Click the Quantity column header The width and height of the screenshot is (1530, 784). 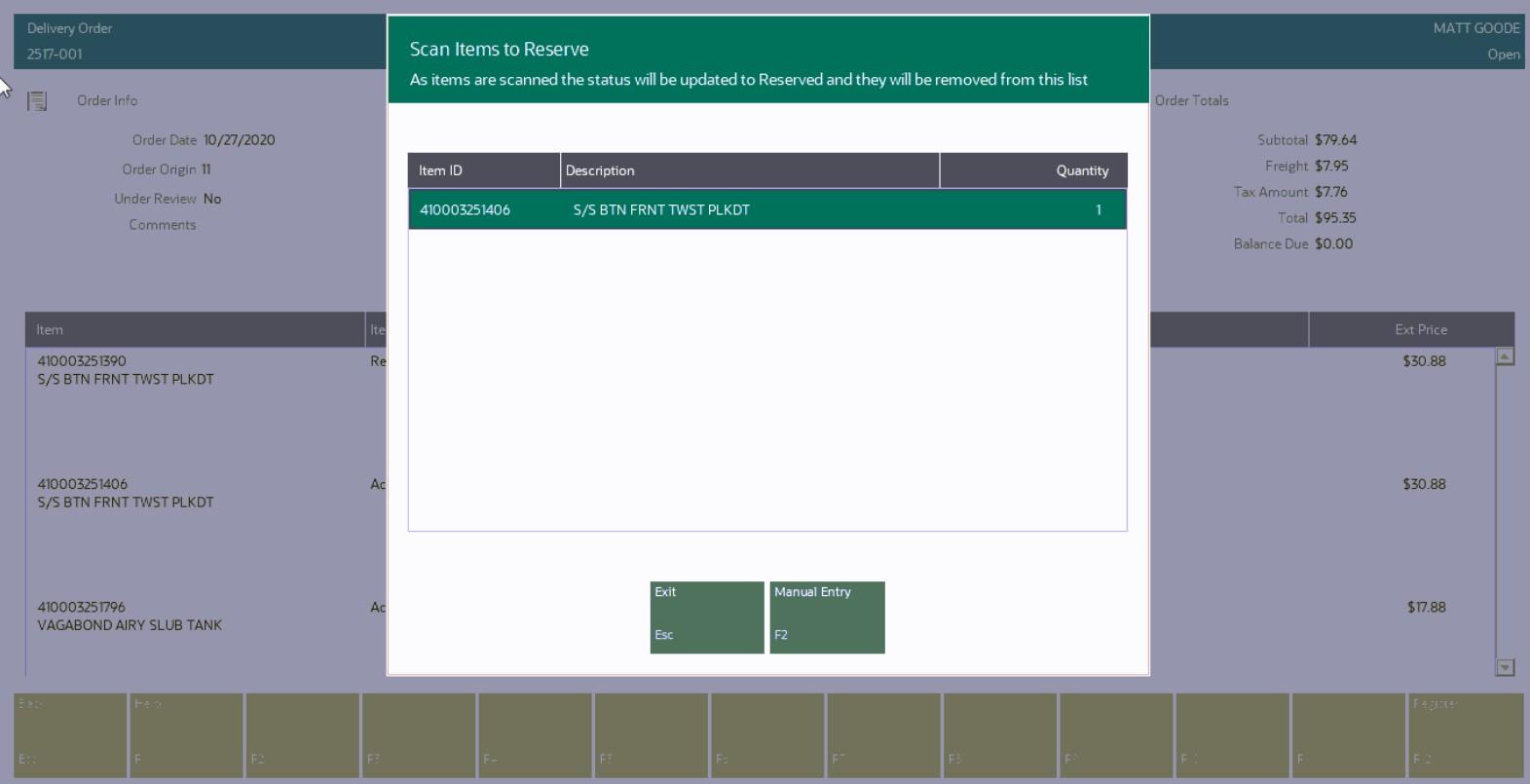coord(1033,170)
